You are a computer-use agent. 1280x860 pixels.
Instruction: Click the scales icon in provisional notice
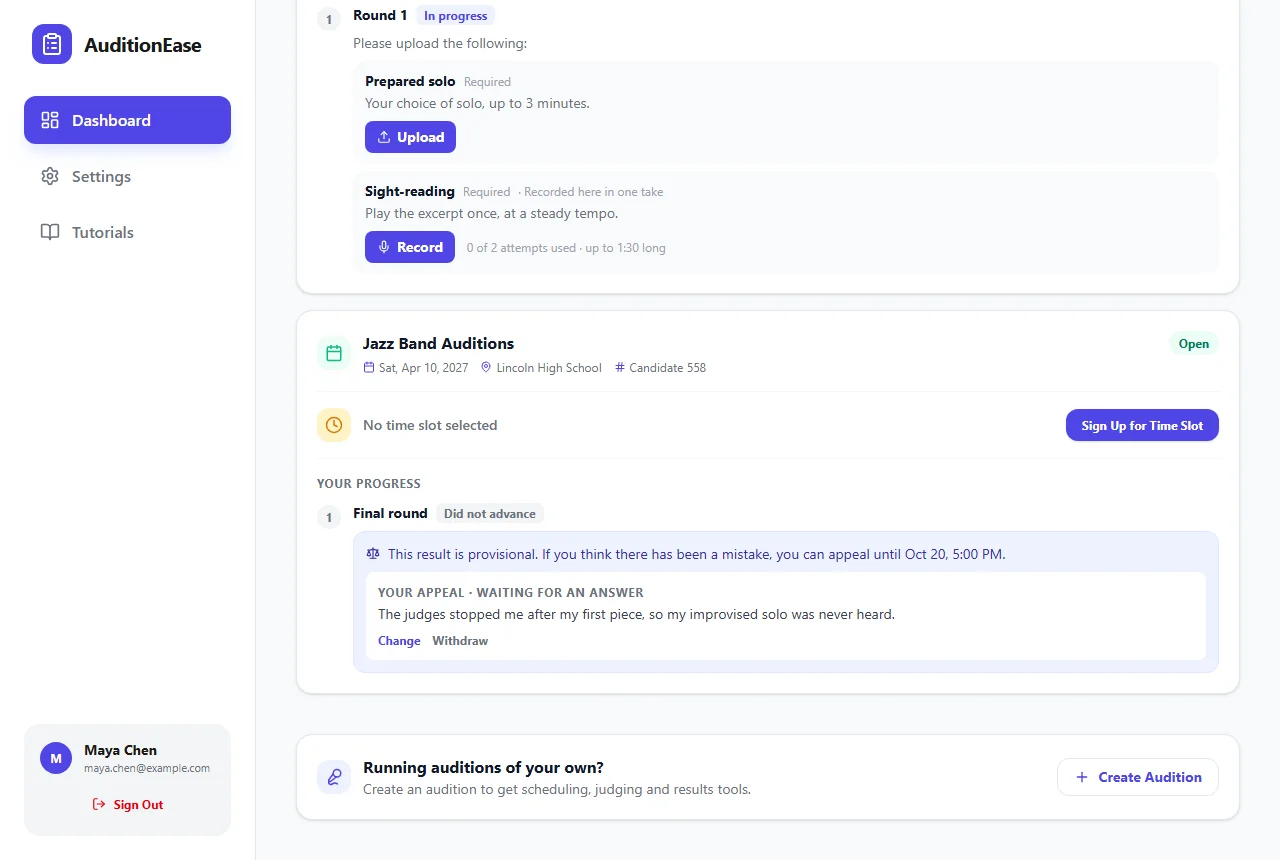coord(373,553)
